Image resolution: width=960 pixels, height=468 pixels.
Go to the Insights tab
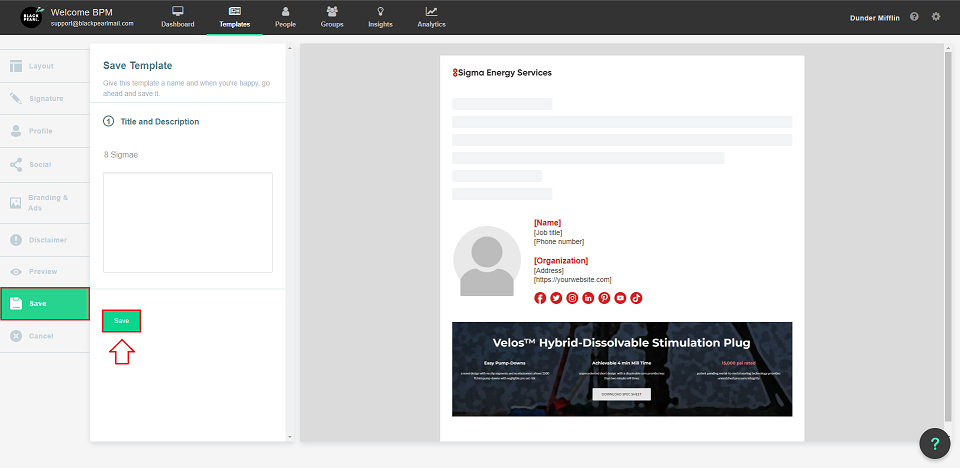[380, 17]
